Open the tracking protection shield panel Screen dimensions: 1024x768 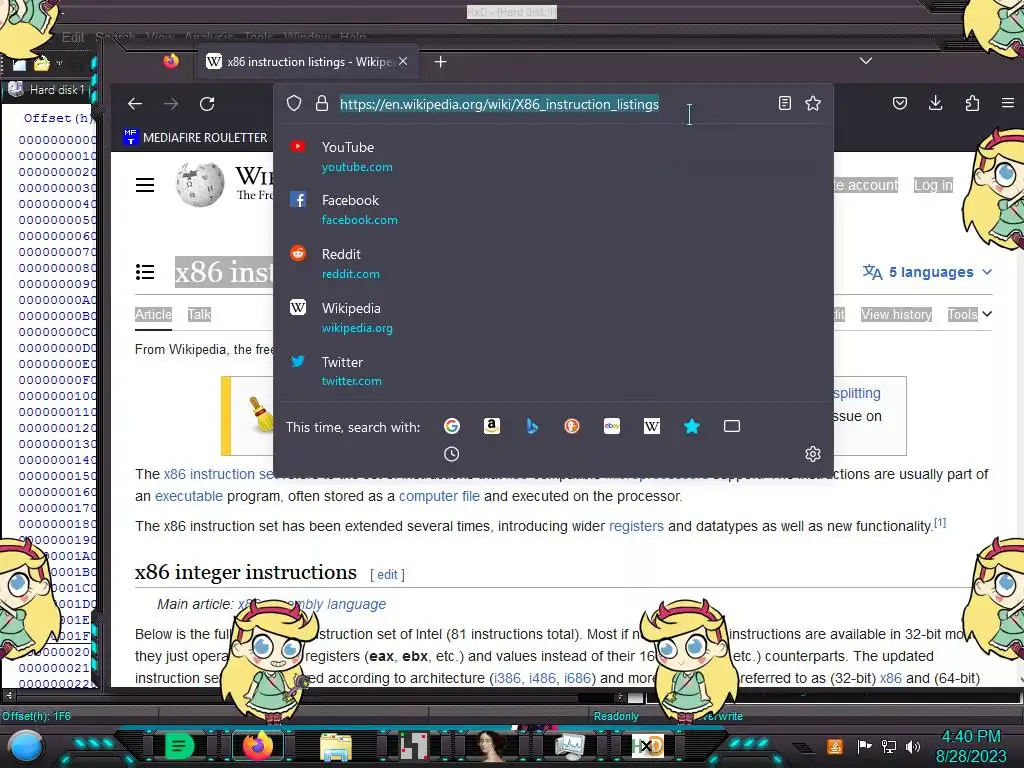click(x=294, y=104)
